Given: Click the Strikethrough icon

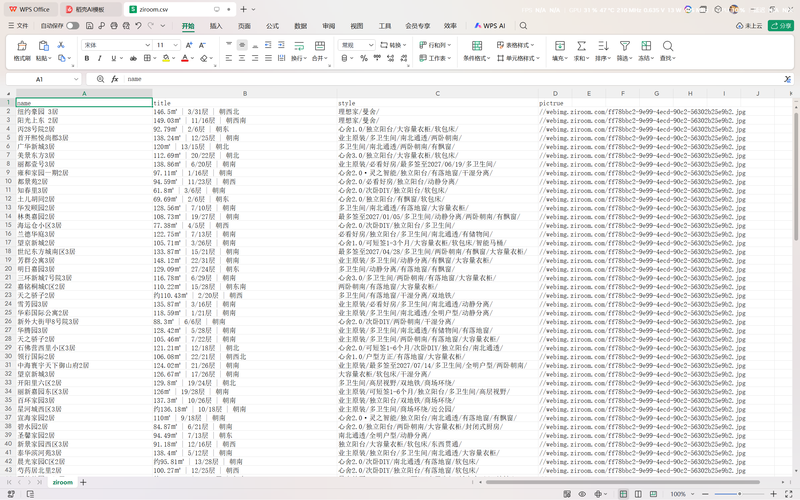Looking at the screenshot, I should pyautogui.click(x=133, y=58).
